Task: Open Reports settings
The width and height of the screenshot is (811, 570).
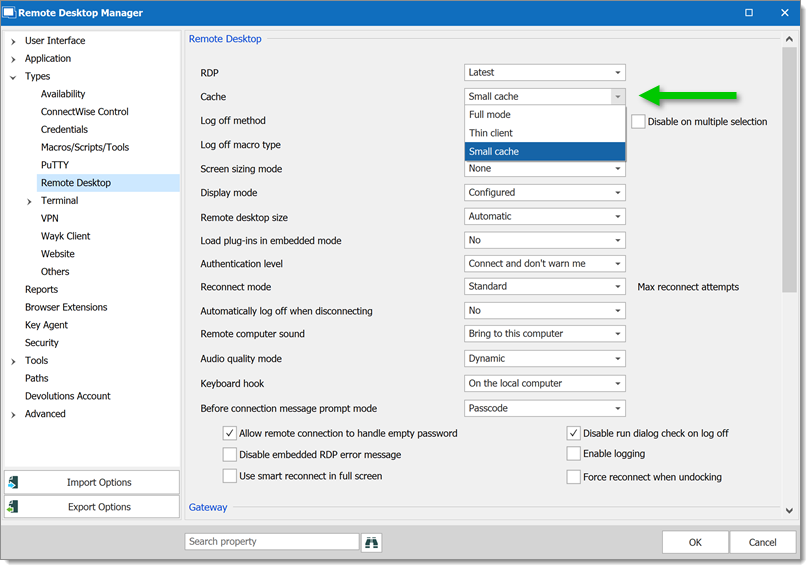Action: pos(41,289)
